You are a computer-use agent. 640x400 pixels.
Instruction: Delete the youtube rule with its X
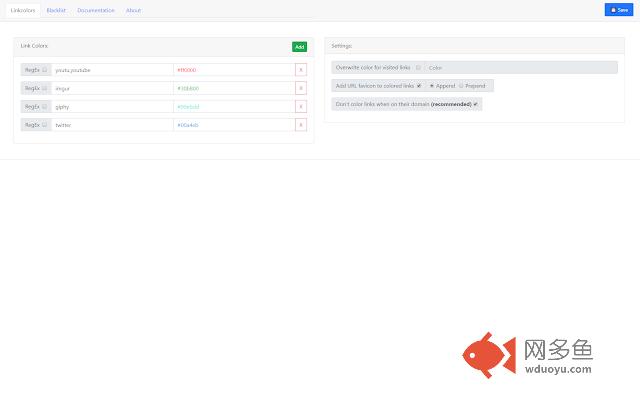[301, 70]
